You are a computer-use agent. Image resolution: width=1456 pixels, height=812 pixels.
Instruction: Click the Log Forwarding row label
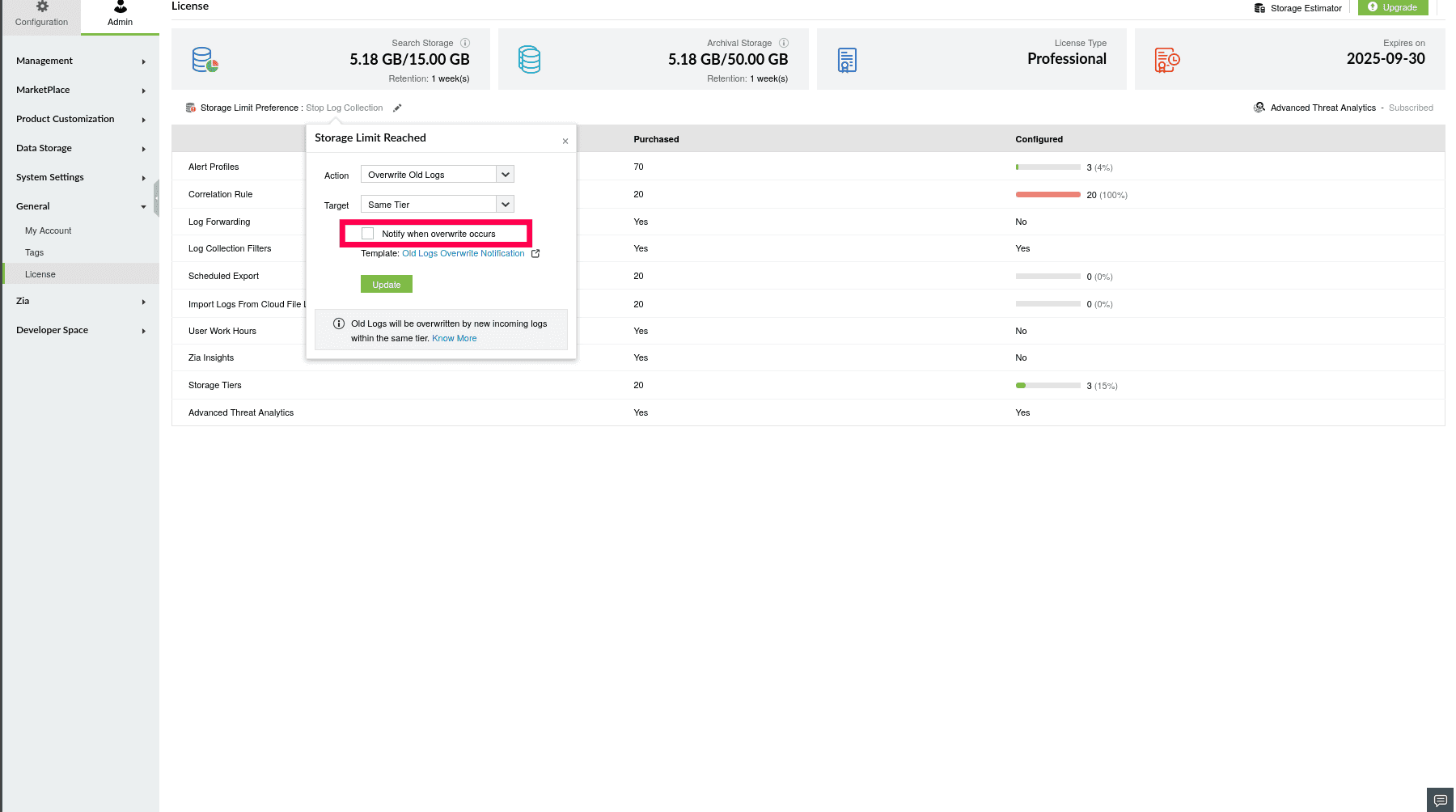pyautogui.click(x=219, y=222)
